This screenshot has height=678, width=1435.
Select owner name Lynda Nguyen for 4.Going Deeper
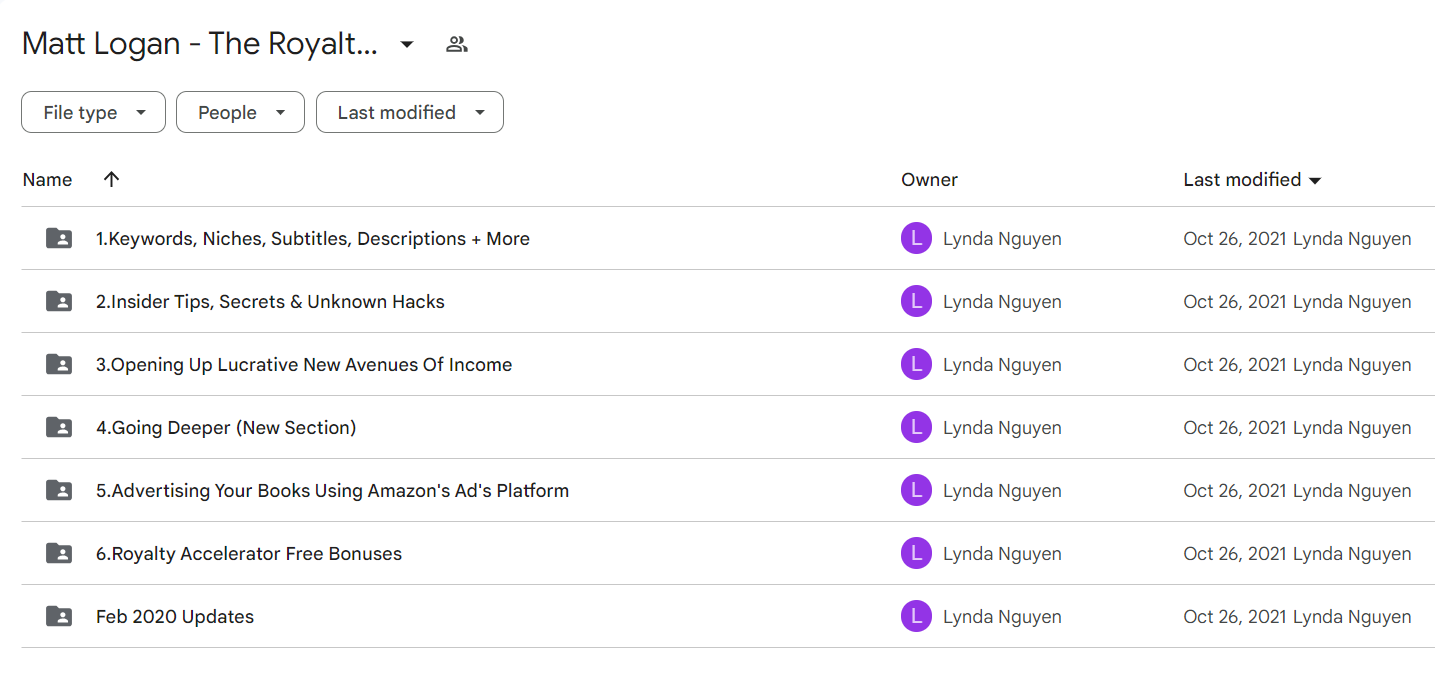[1002, 428]
